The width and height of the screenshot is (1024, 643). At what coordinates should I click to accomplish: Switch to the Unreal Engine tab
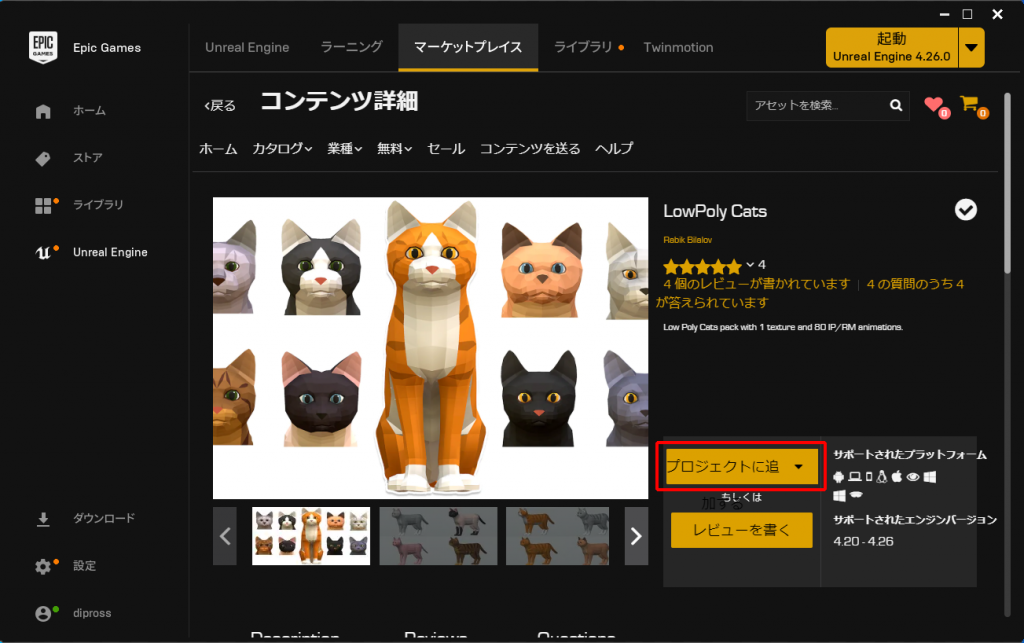tap(247, 48)
